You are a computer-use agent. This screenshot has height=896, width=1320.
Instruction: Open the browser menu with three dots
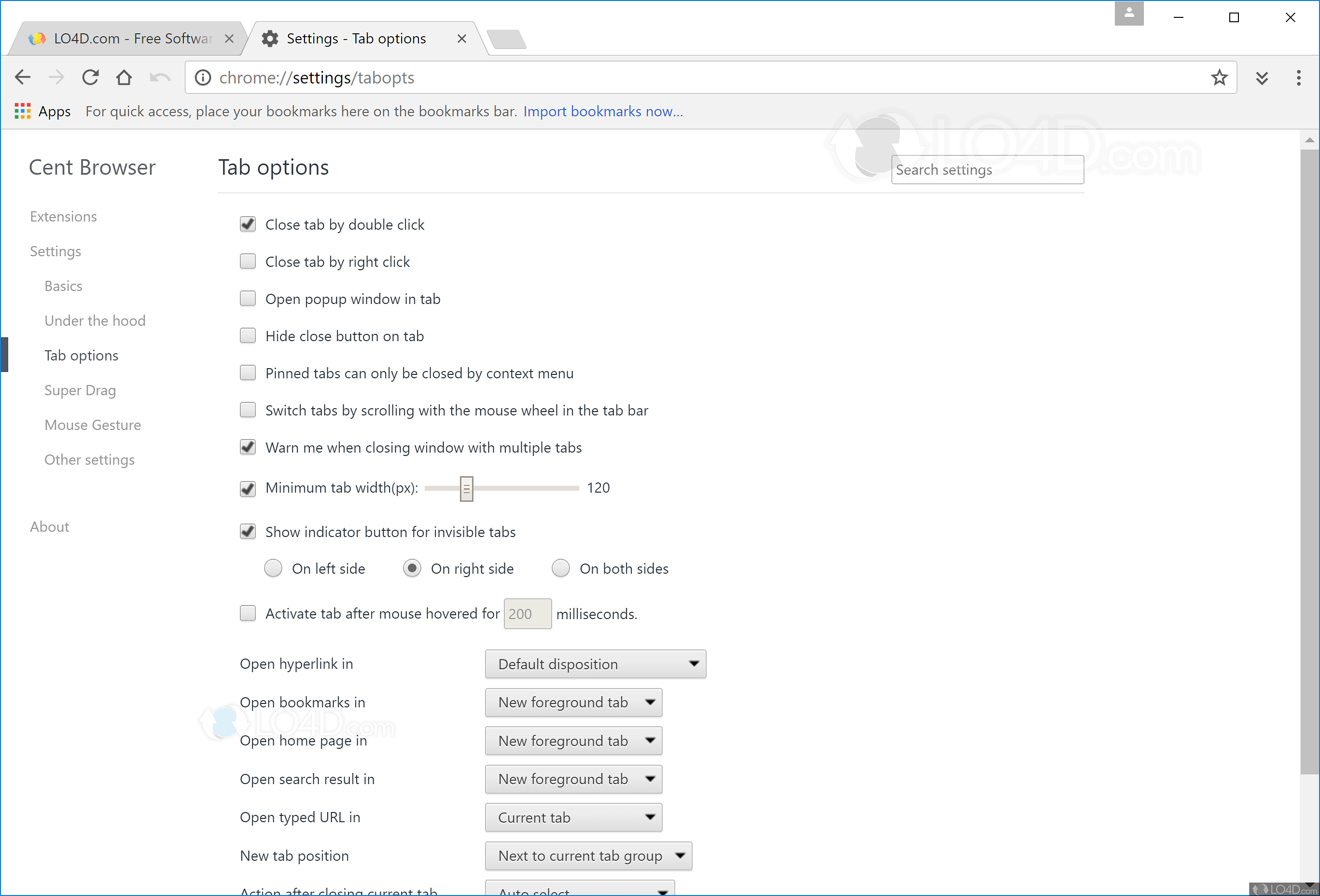coord(1298,77)
